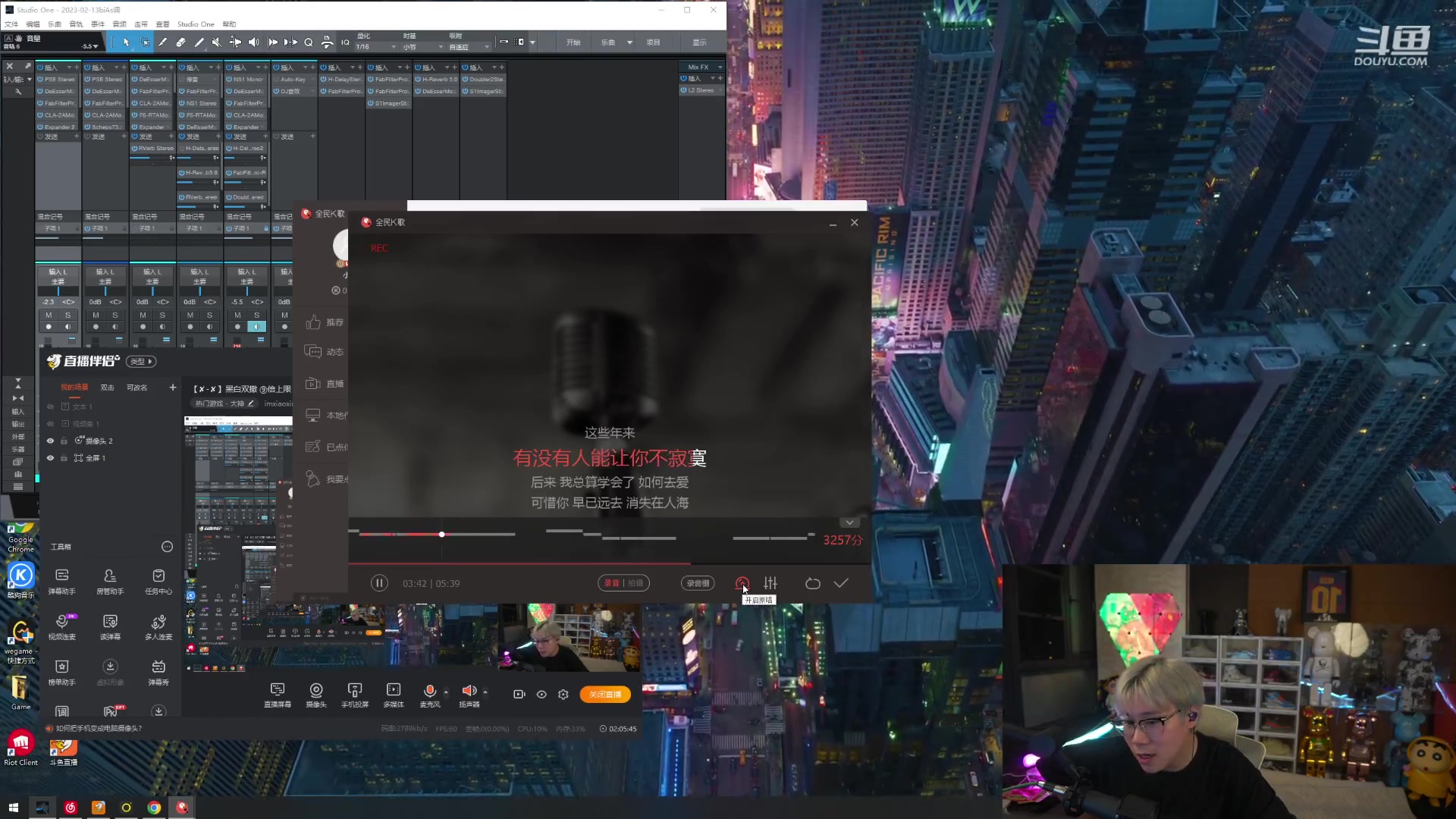Toggle visibility of the 全屏 1 source
This screenshot has height=819, width=1456.
tap(51, 458)
